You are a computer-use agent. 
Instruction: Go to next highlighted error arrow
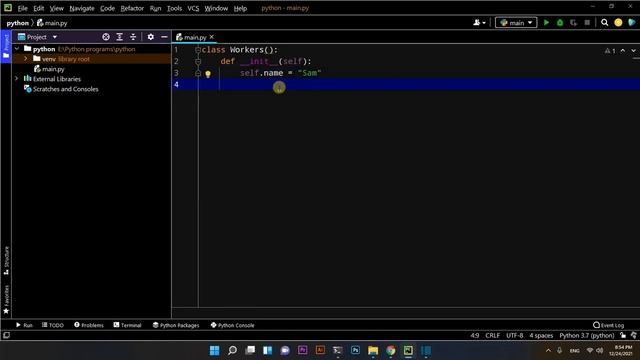633,51
